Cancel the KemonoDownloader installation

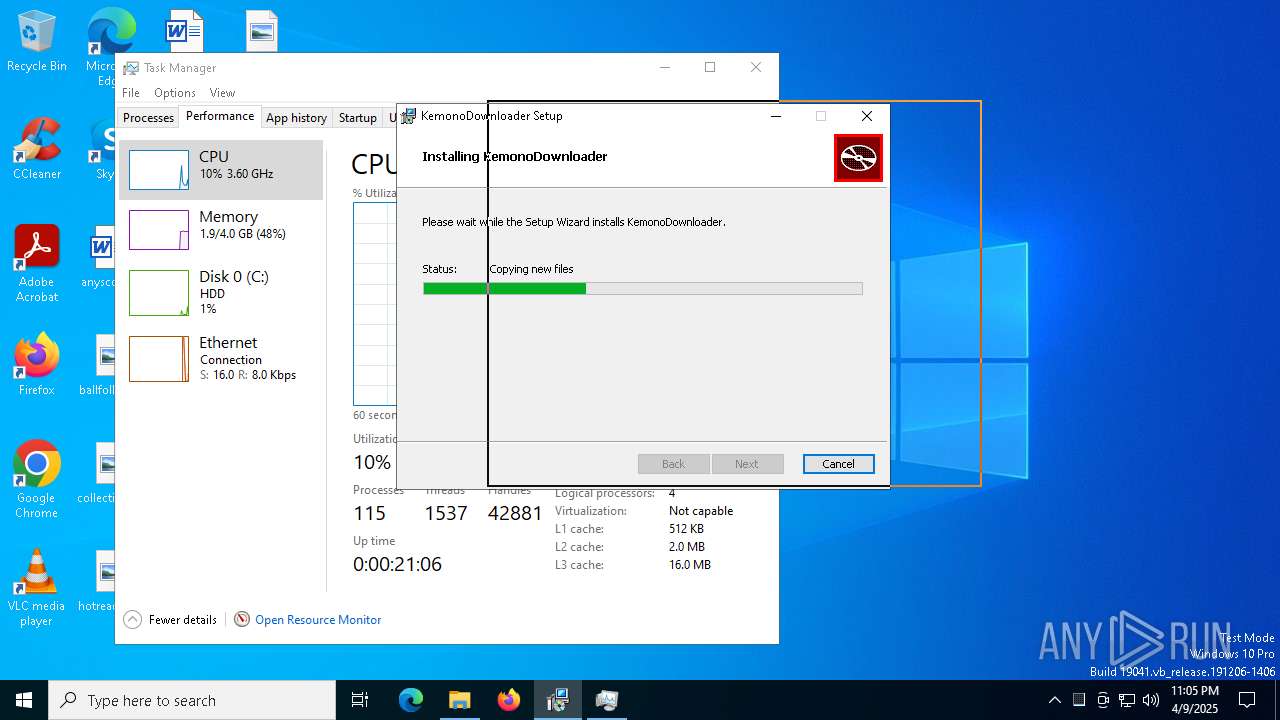click(x=838, y=464)
